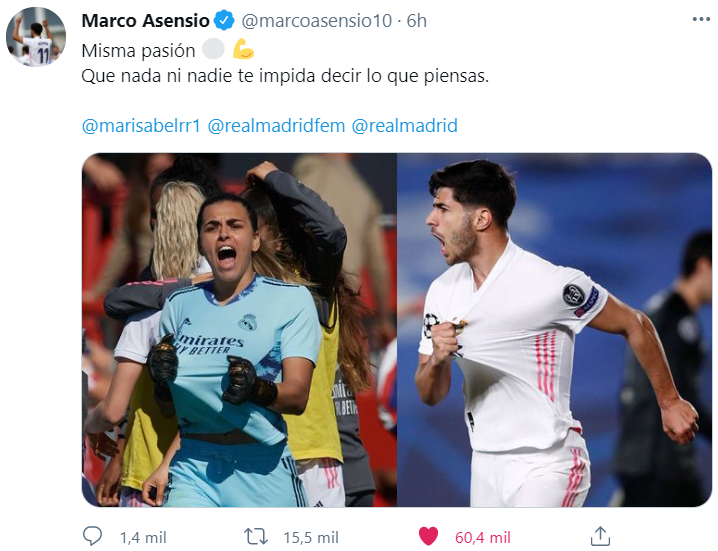Visit the @realmadridfem mention

(276, 125)
